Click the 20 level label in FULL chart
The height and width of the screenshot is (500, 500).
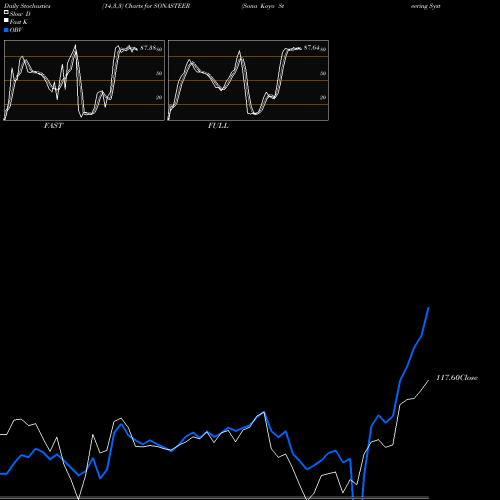click(x=323, y=98)
